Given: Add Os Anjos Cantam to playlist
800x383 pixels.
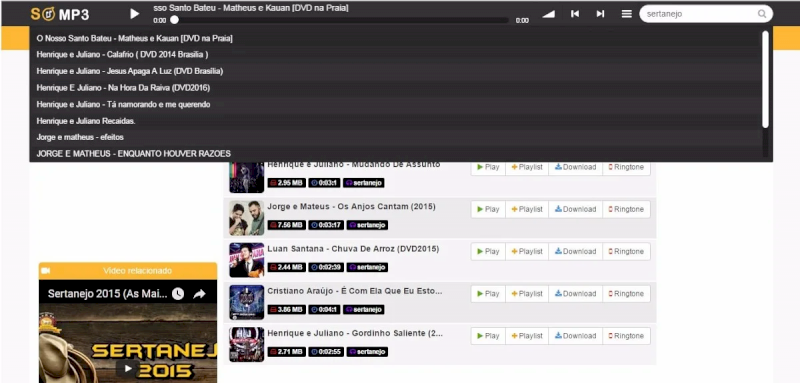Looking at the screenshot, I should click(527, 209).
